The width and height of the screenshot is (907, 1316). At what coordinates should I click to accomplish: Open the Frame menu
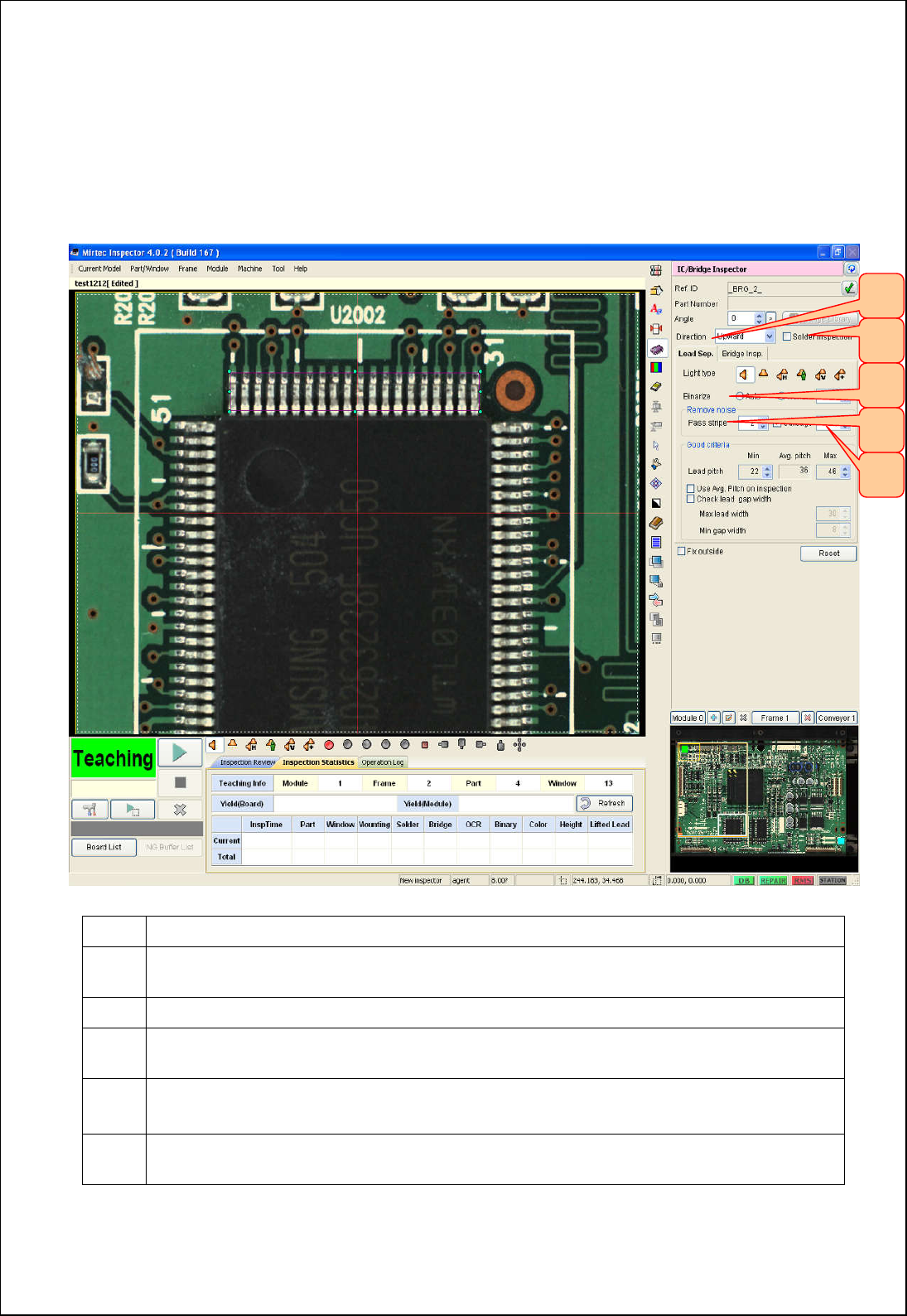[188, 269]
